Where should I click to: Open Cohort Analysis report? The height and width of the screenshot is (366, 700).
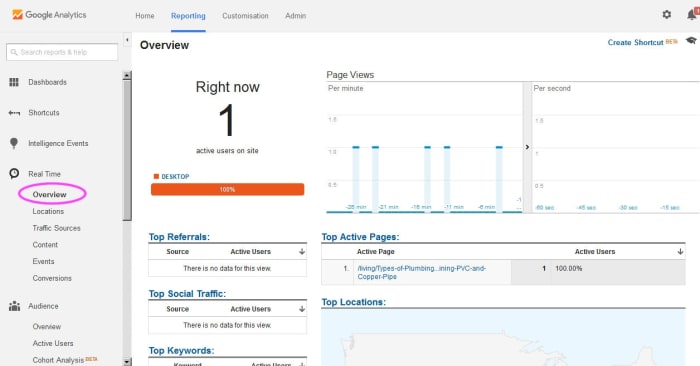(58, 360)
